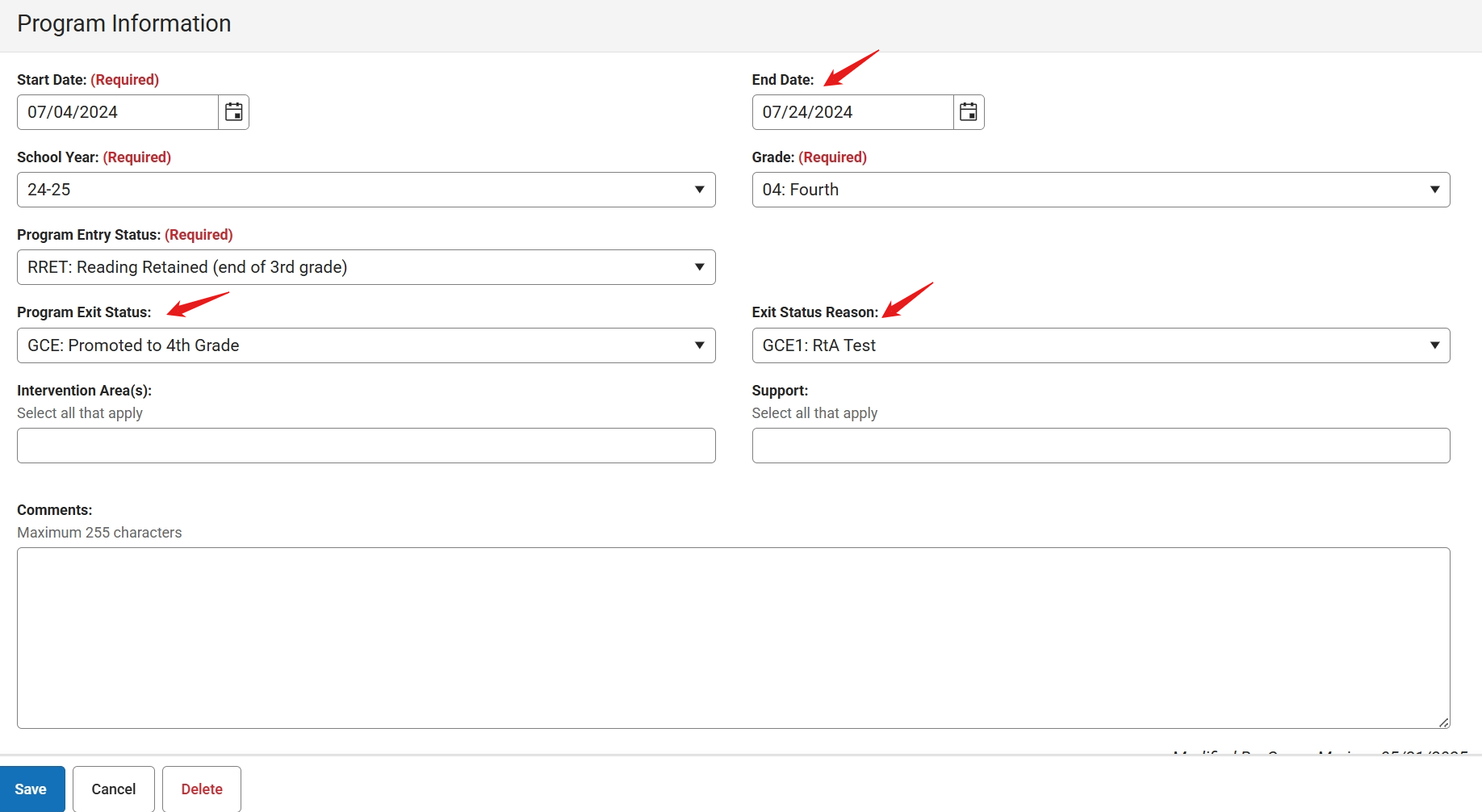This screenshot has height=812, width=1482.
Task: Grab the Comments box resize handle
Action: tap(1443, 722)
